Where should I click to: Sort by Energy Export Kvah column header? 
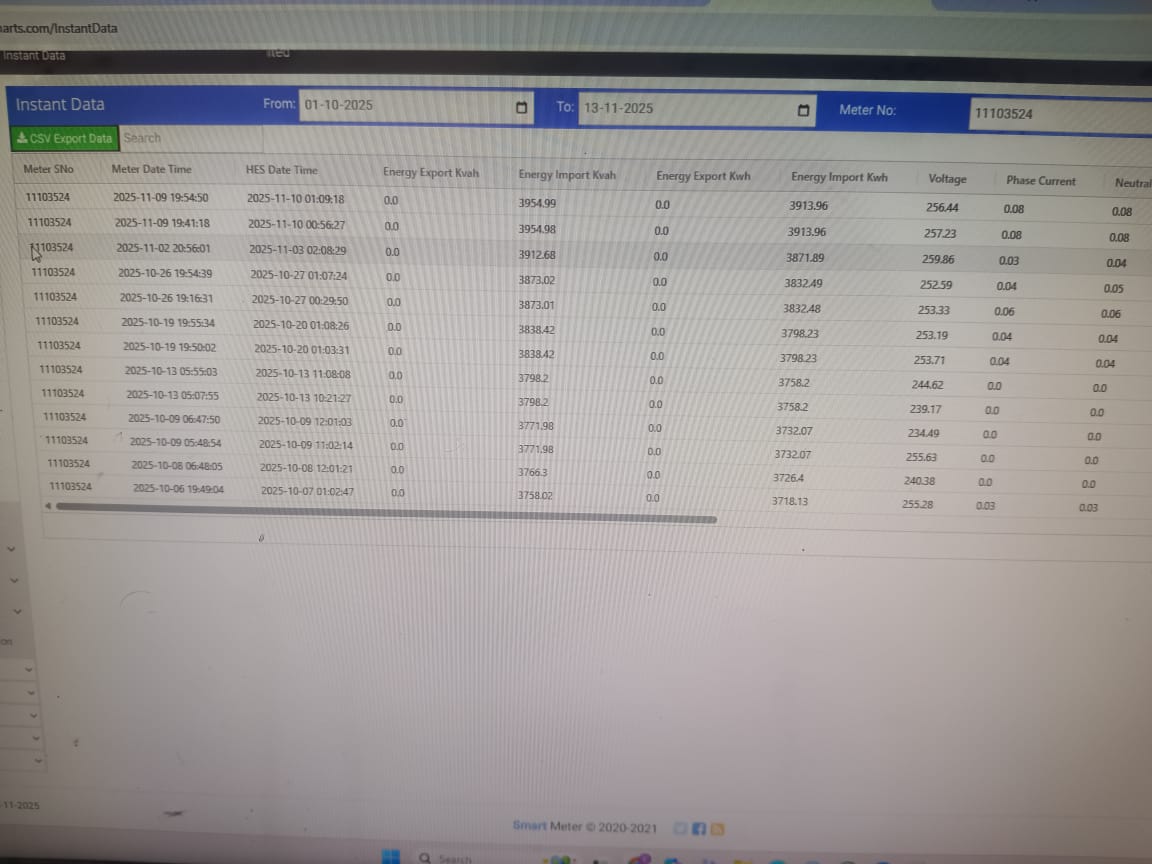(x=431, y=173)
